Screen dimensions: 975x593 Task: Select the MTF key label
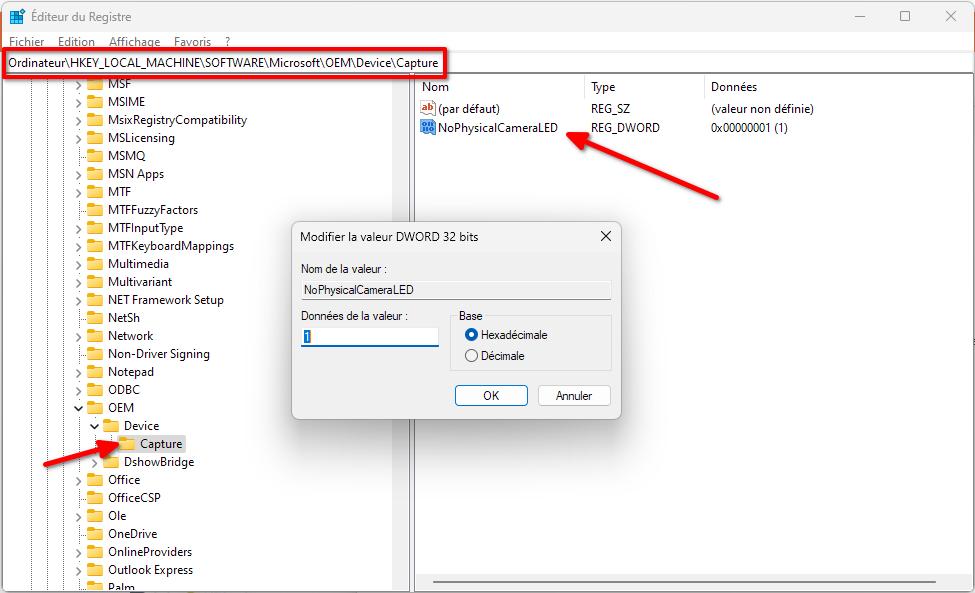click(119, 191)
